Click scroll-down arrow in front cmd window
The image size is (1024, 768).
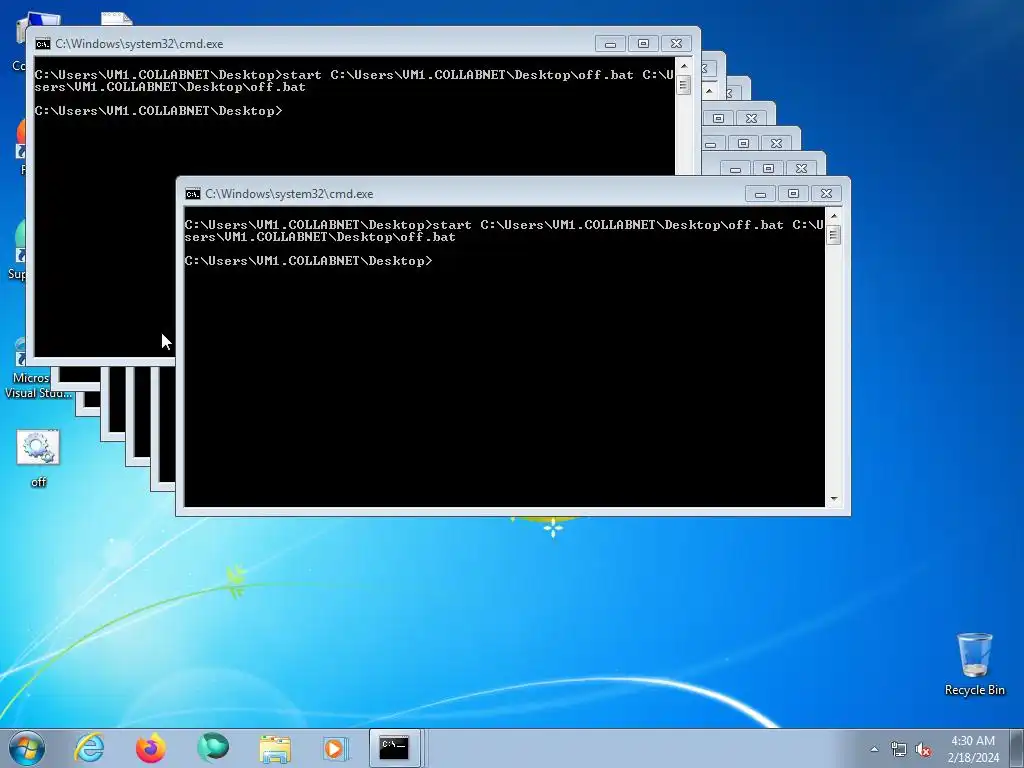(x=833, y=499)
